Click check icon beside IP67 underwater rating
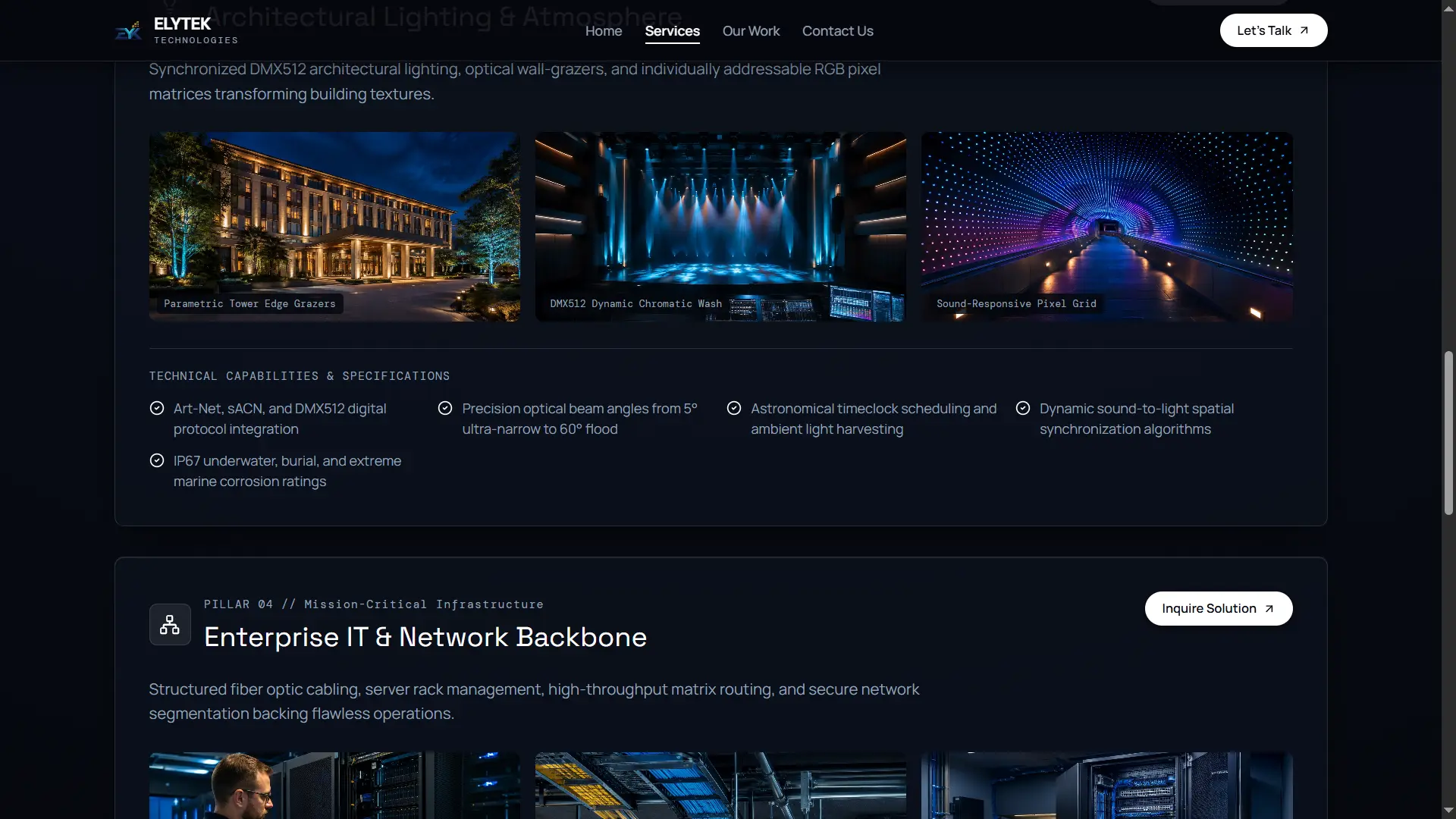 [157, 460]
